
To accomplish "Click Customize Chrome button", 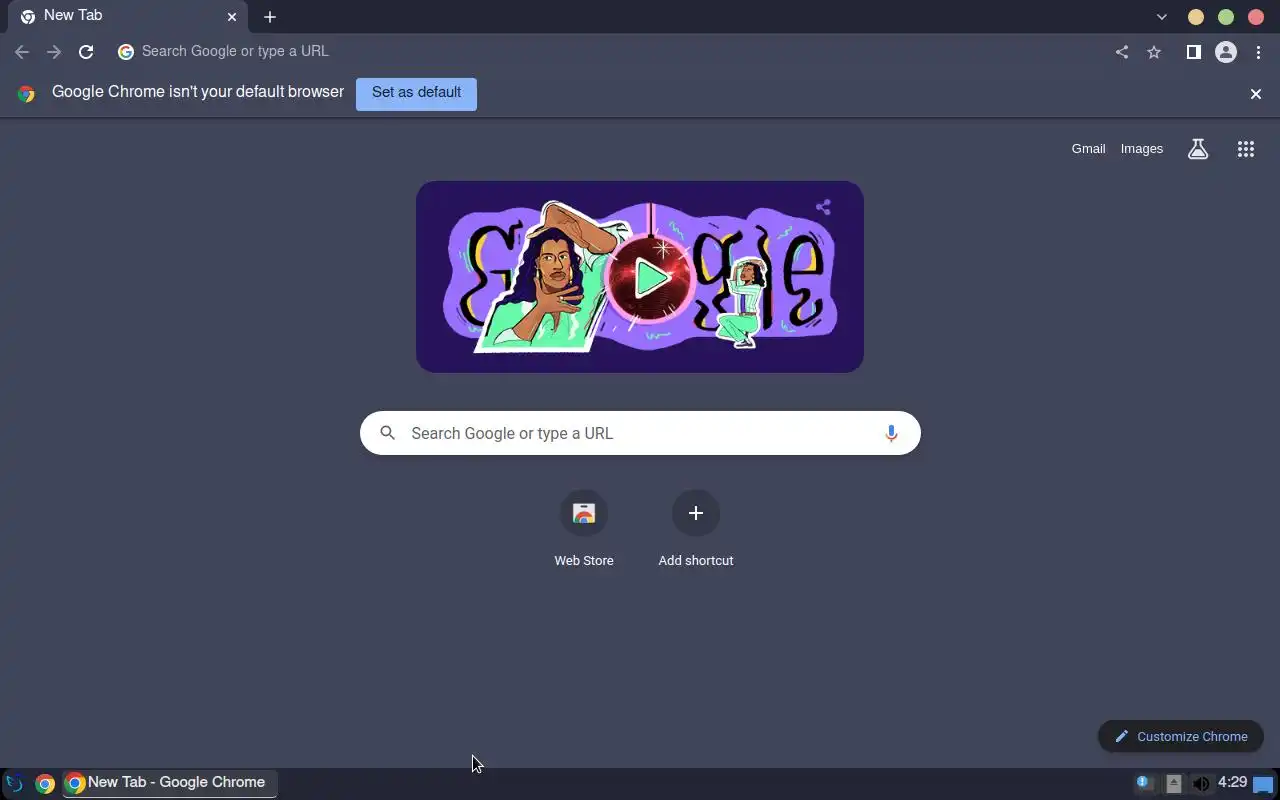I will tap(1181, 737).
